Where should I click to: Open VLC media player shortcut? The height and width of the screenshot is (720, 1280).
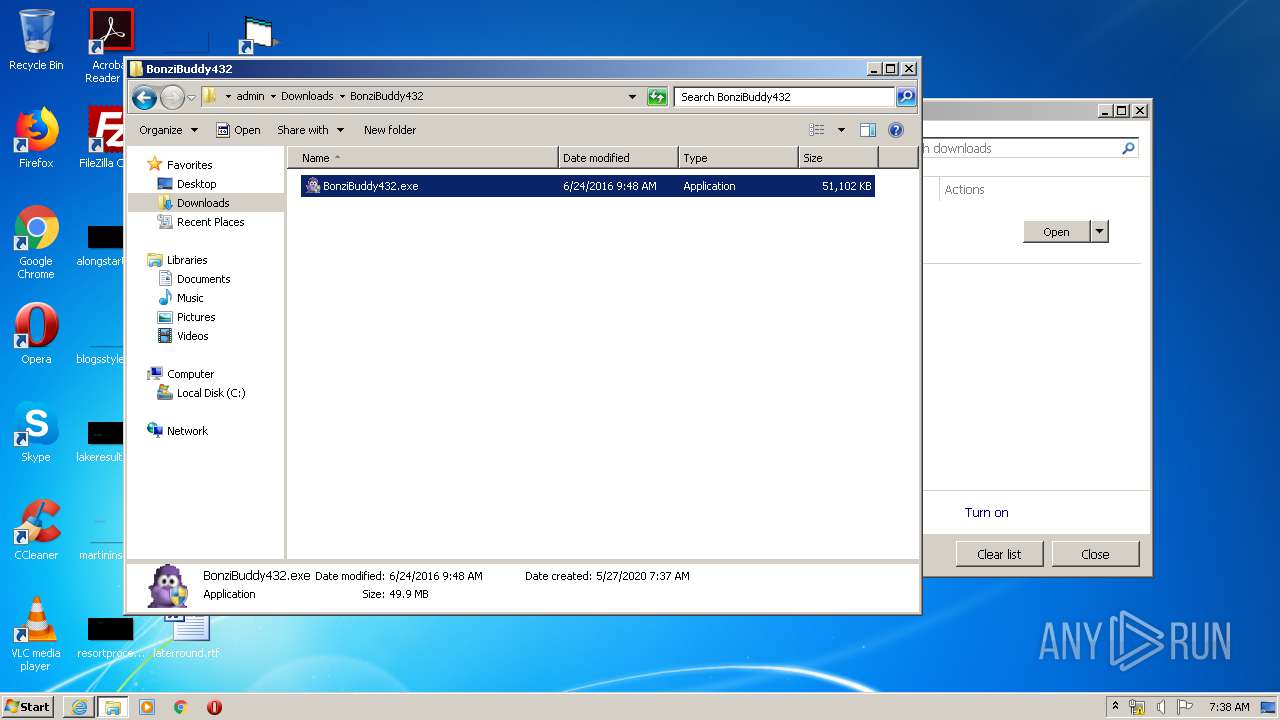(36, 634)
